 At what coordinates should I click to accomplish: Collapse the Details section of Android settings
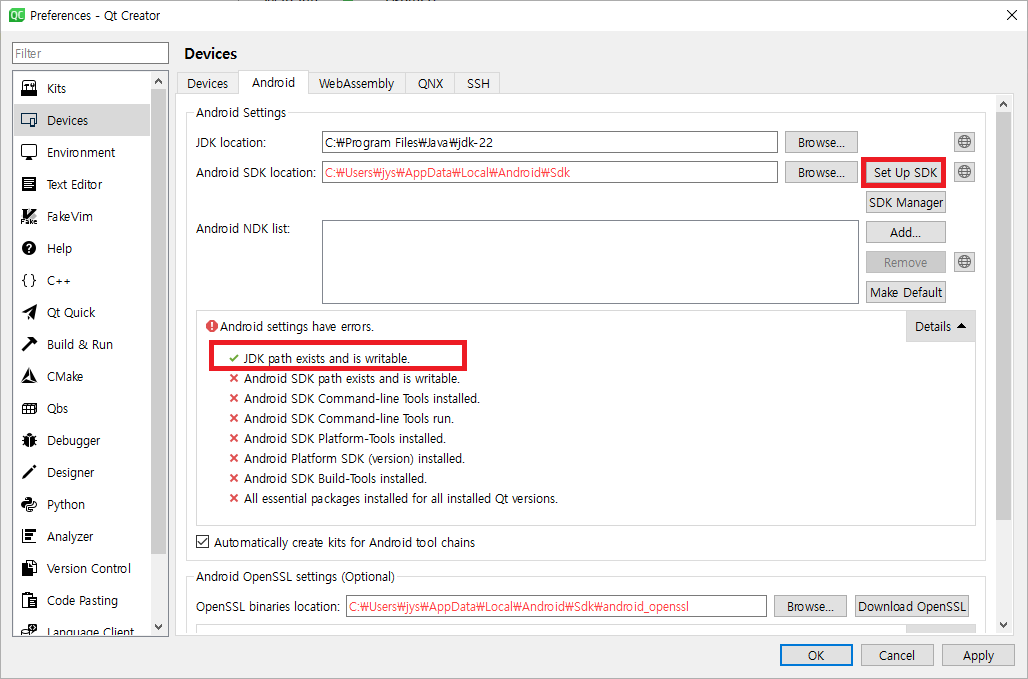tap(940, 326)
